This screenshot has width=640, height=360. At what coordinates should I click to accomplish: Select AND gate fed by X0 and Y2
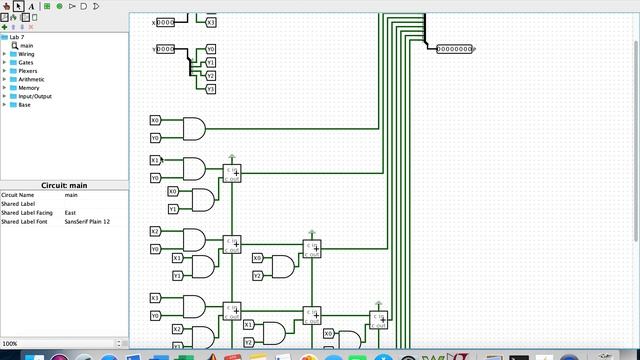(283, 267)
